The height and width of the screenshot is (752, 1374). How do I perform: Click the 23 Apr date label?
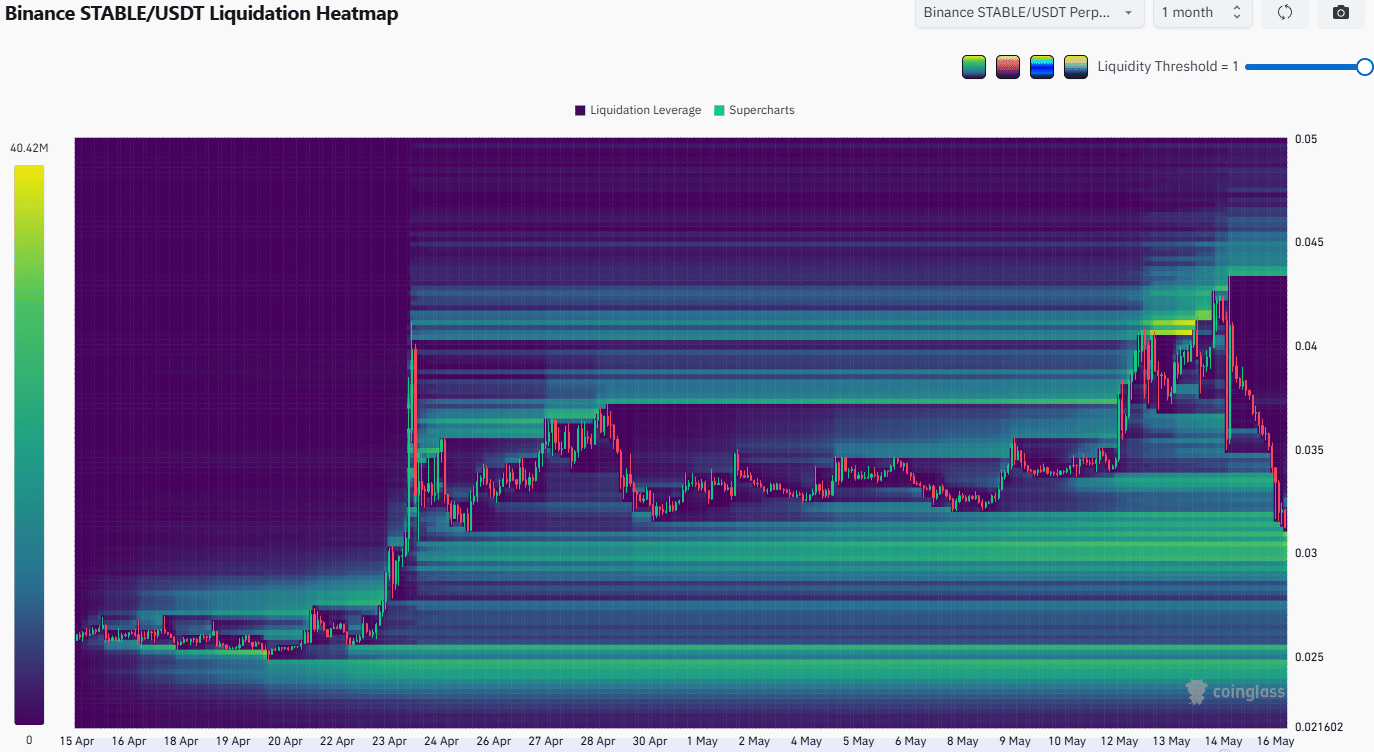click(390, 741)
